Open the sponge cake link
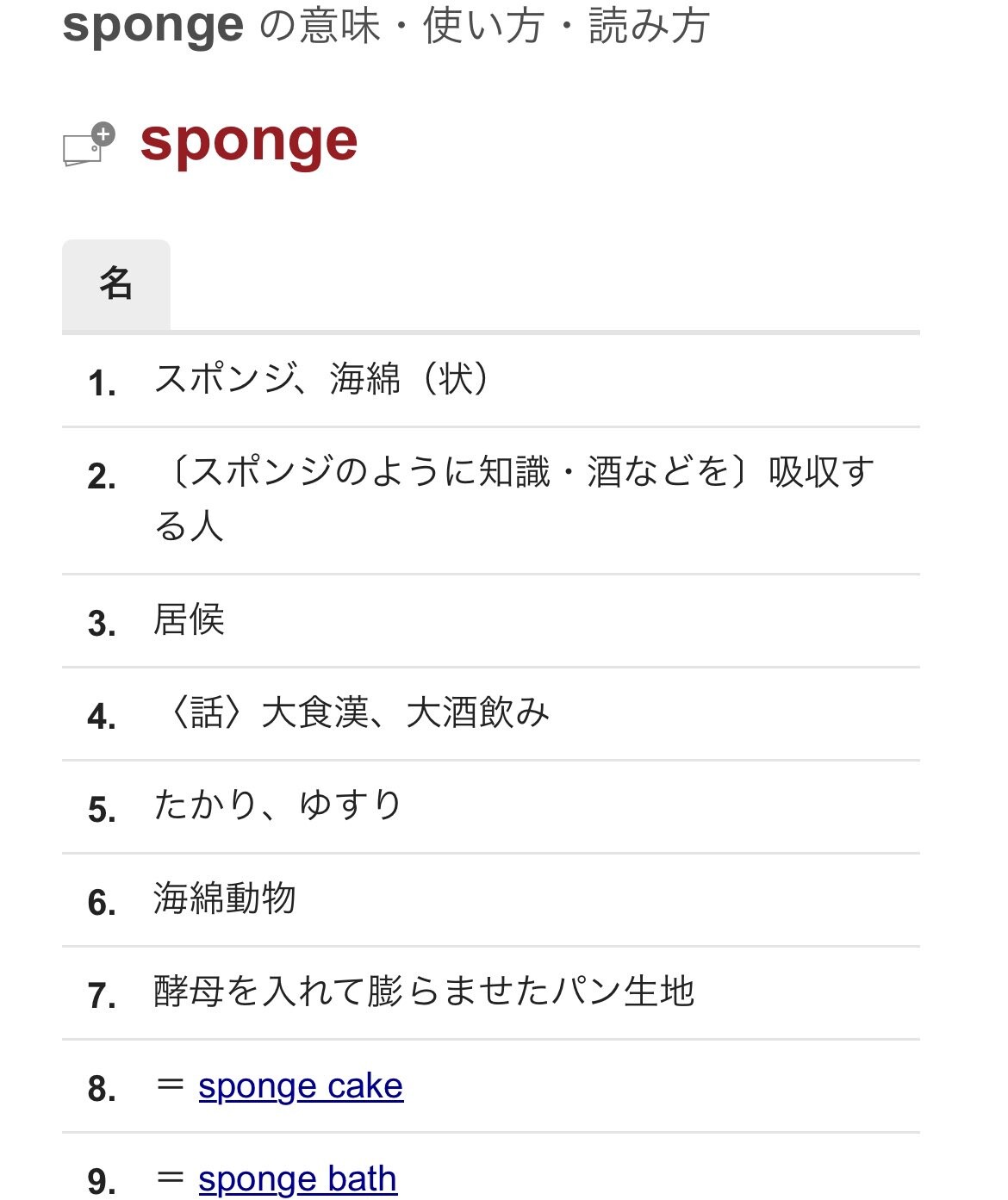The height and width of the screenshot is (1200, 1008). coord(300,1086)
